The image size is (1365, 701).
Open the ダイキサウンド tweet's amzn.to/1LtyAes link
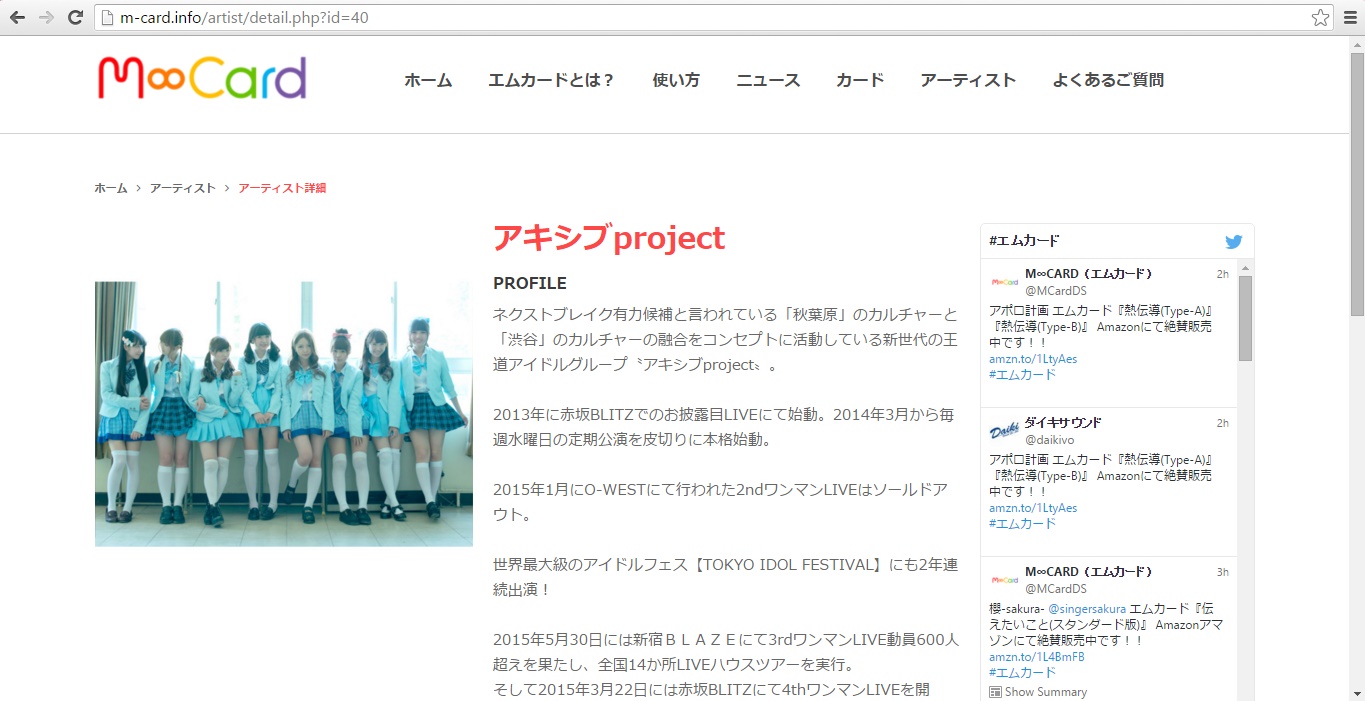1033,508
